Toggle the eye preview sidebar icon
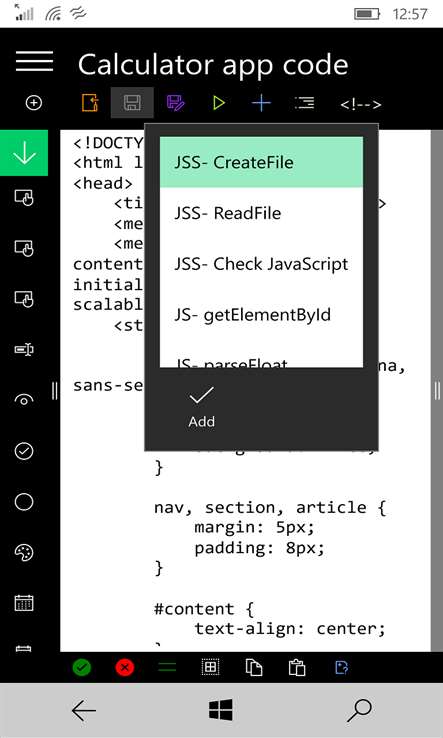Screen dimensions: 443x738 24,400
